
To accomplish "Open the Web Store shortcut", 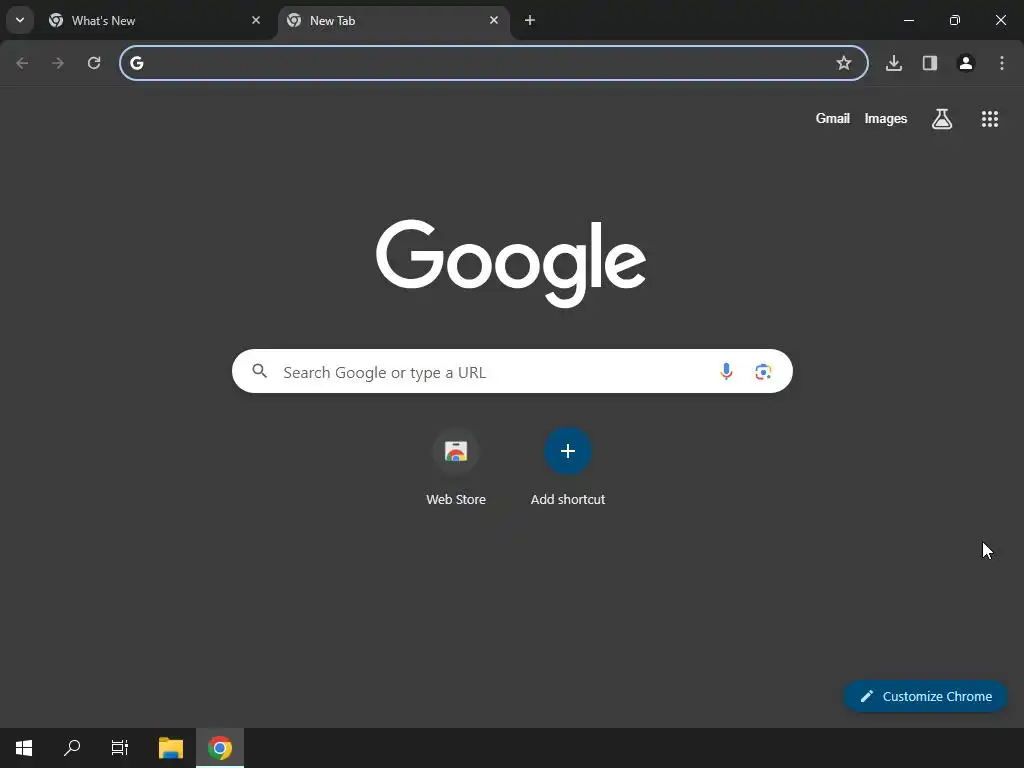I will (x=456, y=468).
